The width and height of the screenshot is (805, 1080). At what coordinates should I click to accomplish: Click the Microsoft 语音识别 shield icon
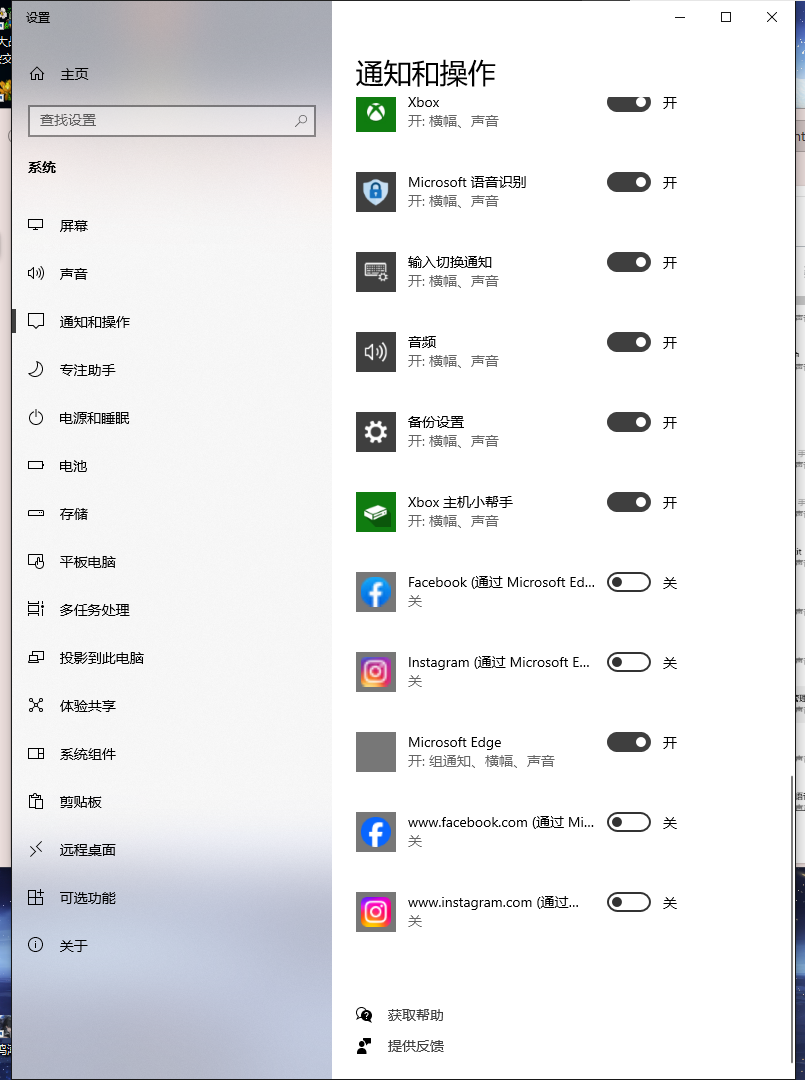point(376,191)
